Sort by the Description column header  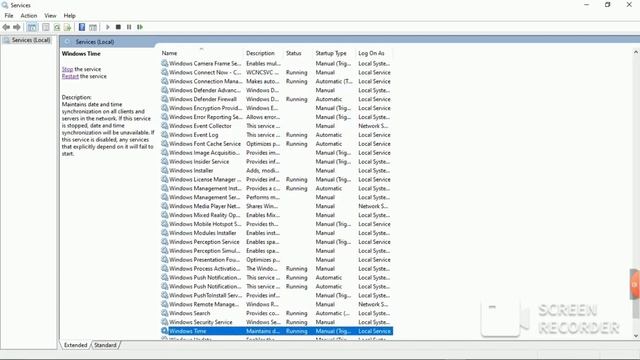(264, 53)
